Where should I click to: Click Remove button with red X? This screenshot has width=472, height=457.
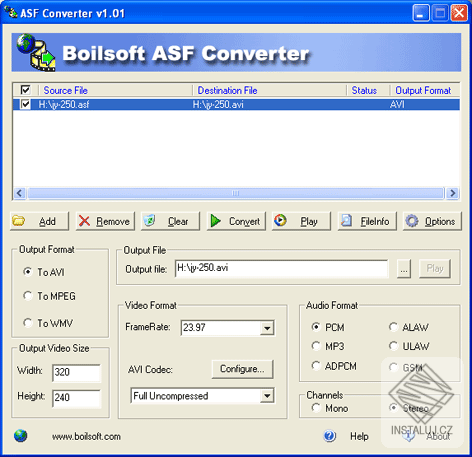tap(105, 221)
